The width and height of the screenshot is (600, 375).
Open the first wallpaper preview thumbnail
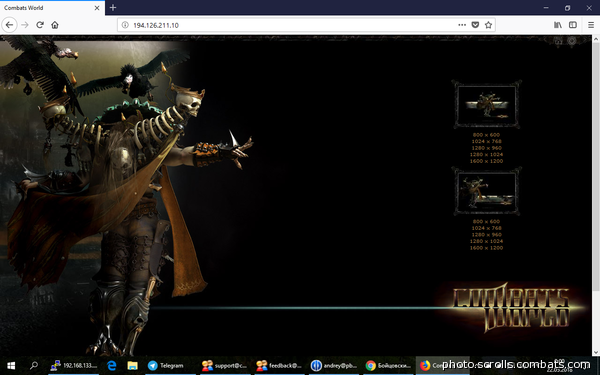click(486, 104)
